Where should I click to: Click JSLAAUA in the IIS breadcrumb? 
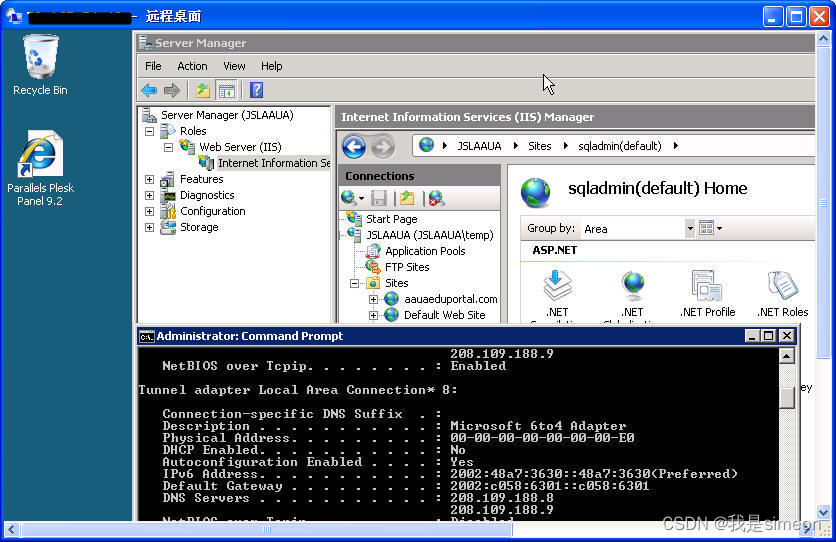(x=479, y=146)
